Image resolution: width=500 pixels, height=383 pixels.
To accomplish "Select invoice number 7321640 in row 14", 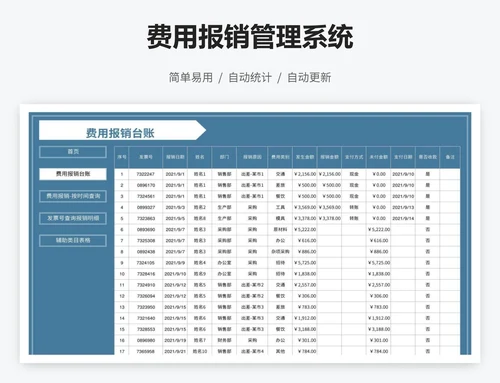I will tap(146, 318).
